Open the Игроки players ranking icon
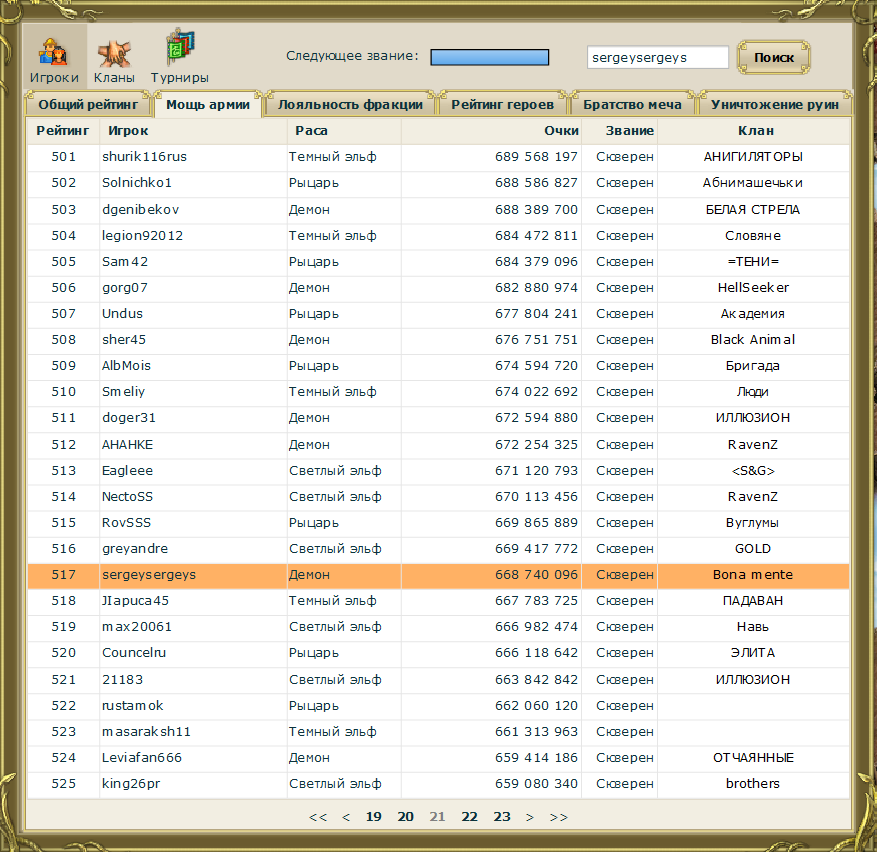The height and width of the screenshot is (852, 877). [53, 58]
